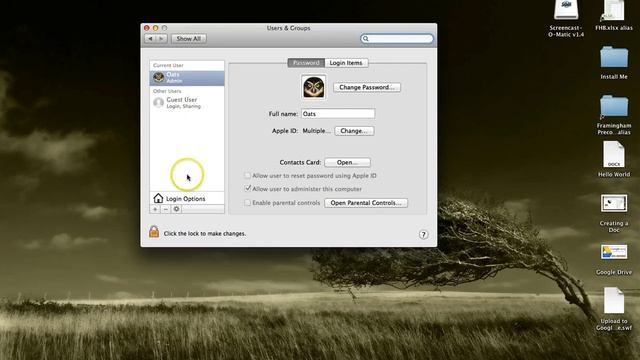
Task: Open Hello World docx file
Action: [x=614, y=159]
